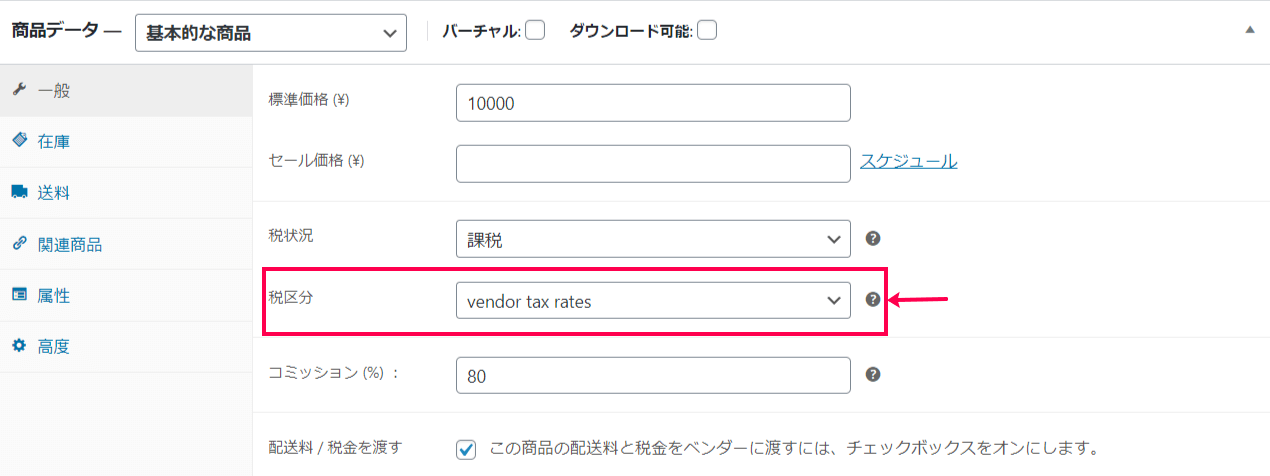Screen dimensions: 1270x476
Task: Open the 基本的な商品 product type dropdown
Action: (x=270, y=33)
